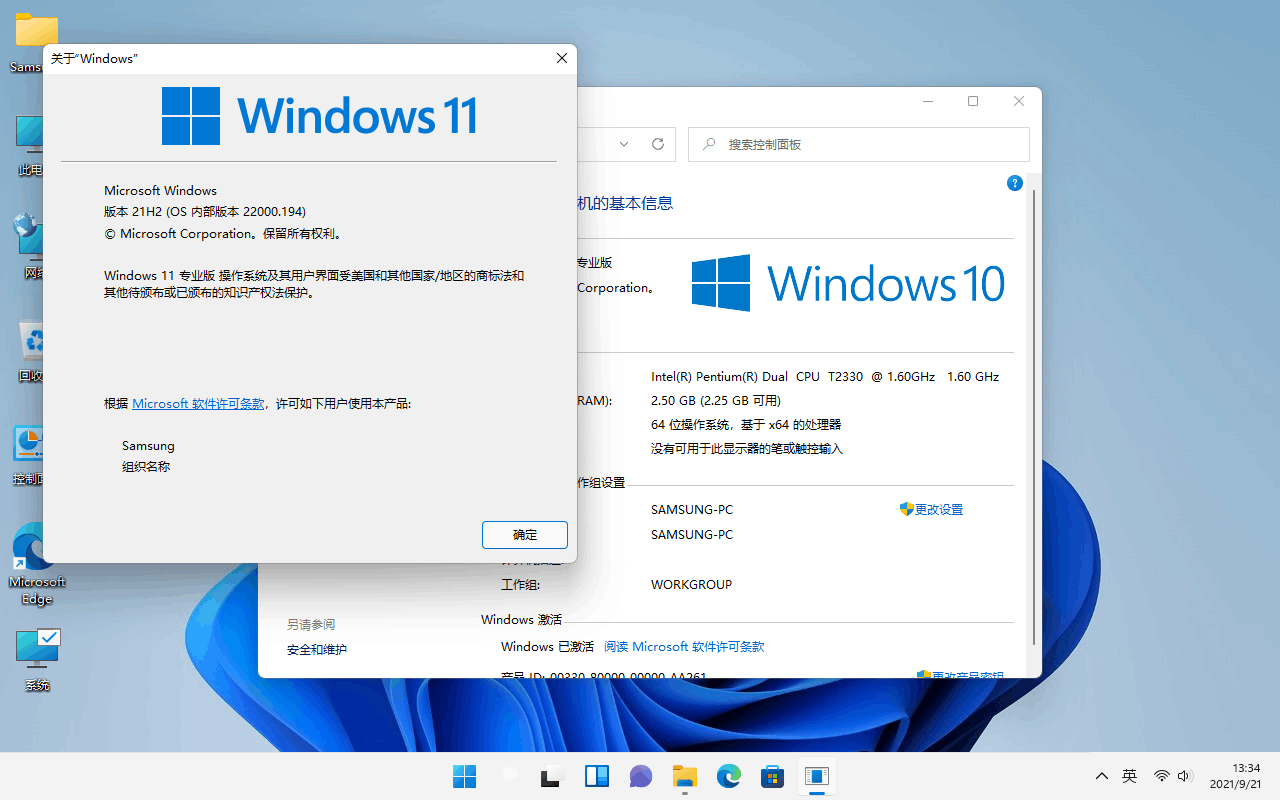Click the Windows 激活 section heading

521,620
